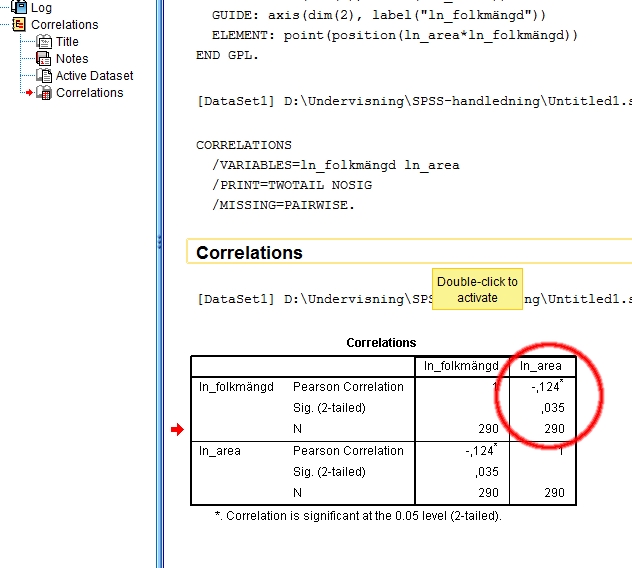Image resolution: width=632 pixels, height=568 pixels.
Task: Click the ln_area column header in table
Action: pos(542,366)
